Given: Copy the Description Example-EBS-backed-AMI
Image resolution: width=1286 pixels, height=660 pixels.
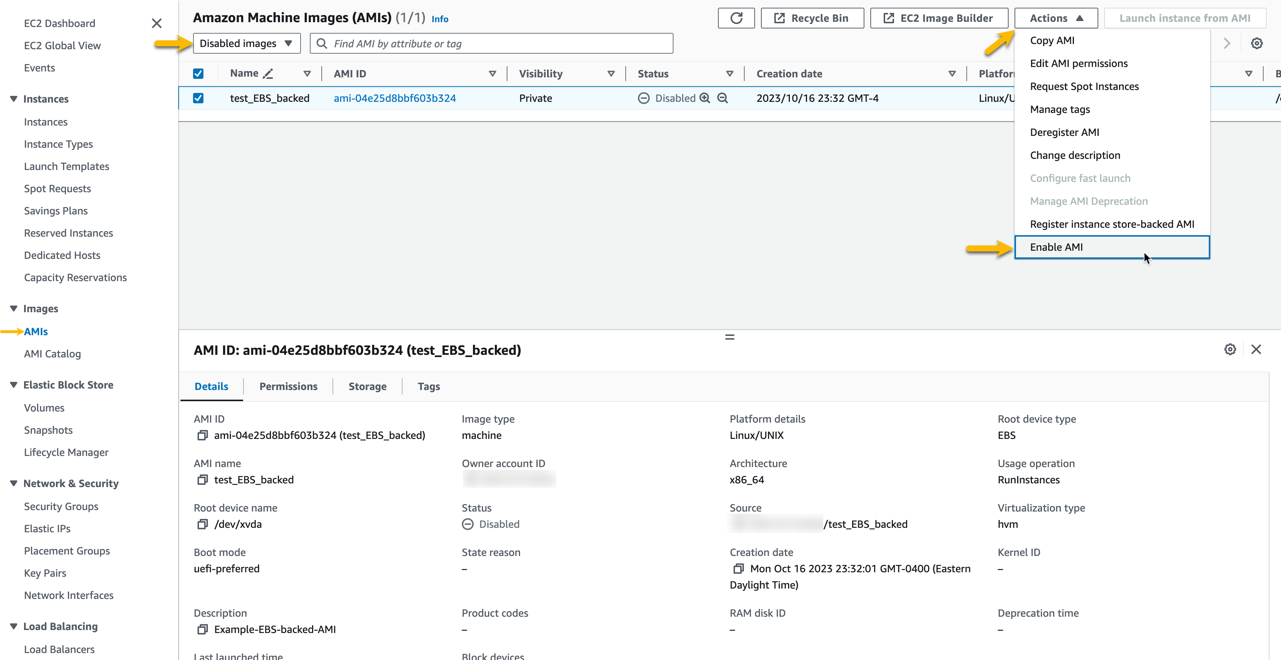Looking at the screenshot, I should tap(200, 629).
